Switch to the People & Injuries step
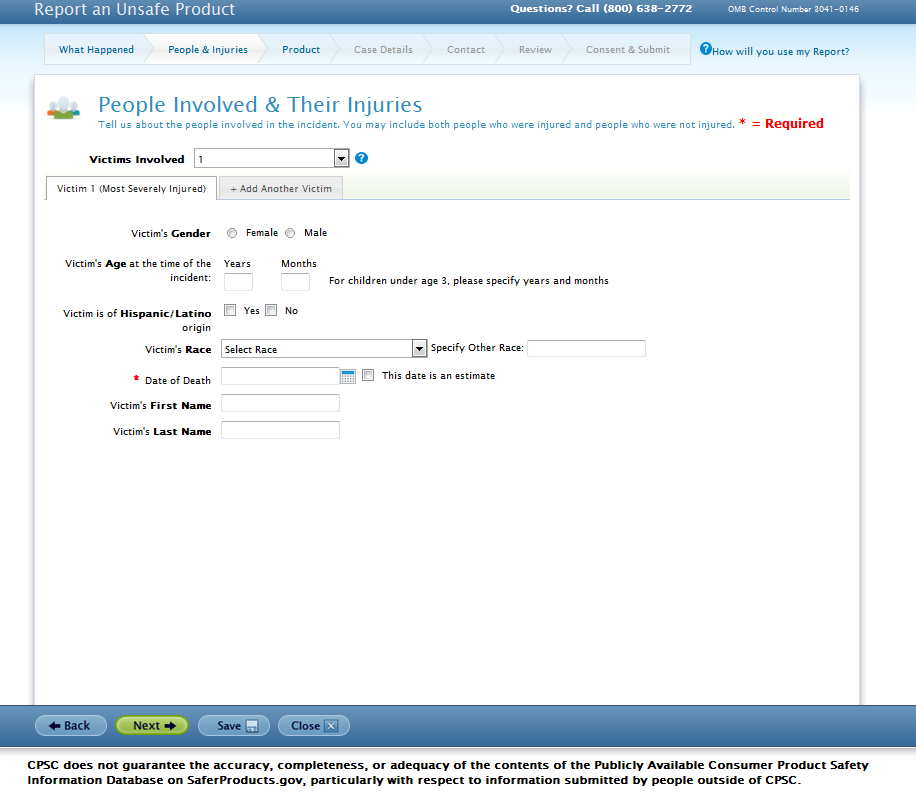Screen dimensions: 916x812 pos(208,50)
